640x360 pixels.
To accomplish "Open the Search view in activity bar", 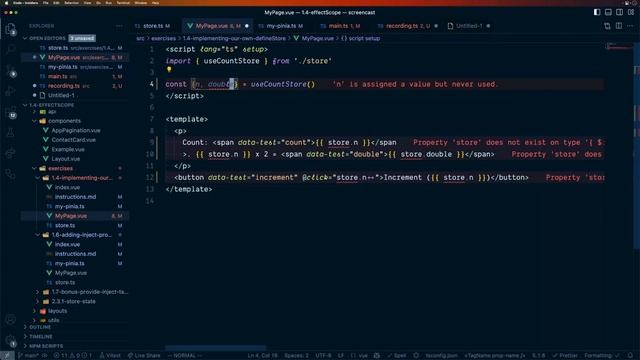I will click(x=11, y=49).
